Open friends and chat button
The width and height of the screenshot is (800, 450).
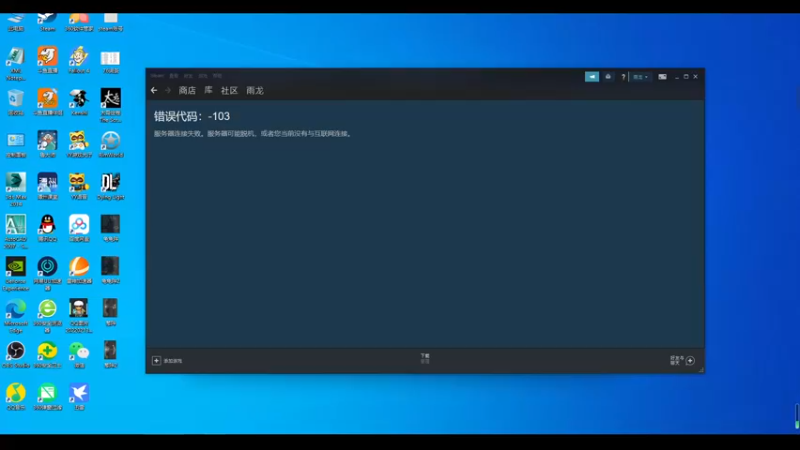(x=683, y=360)
